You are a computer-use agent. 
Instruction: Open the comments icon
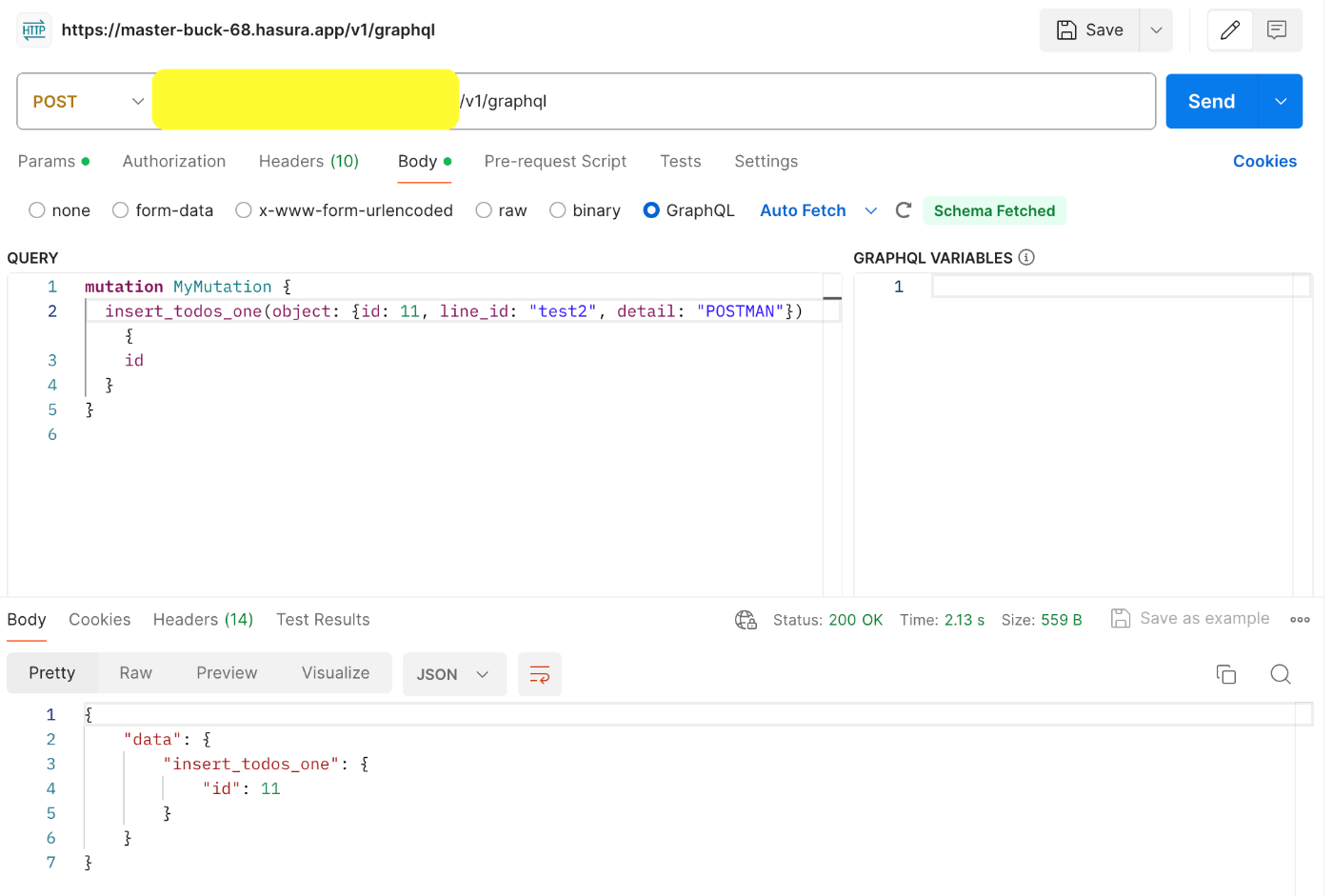[1277, 30]
